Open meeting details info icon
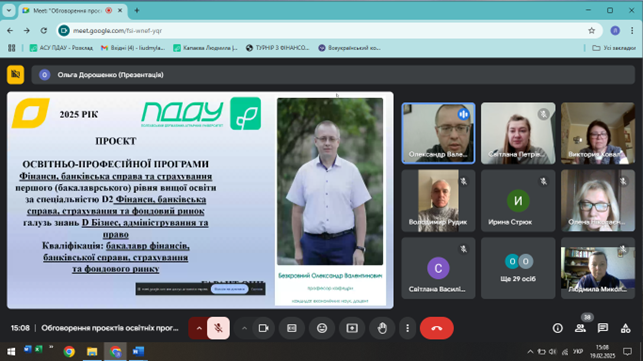This screenshot has width=643, height=361. [x=557, y=328]
